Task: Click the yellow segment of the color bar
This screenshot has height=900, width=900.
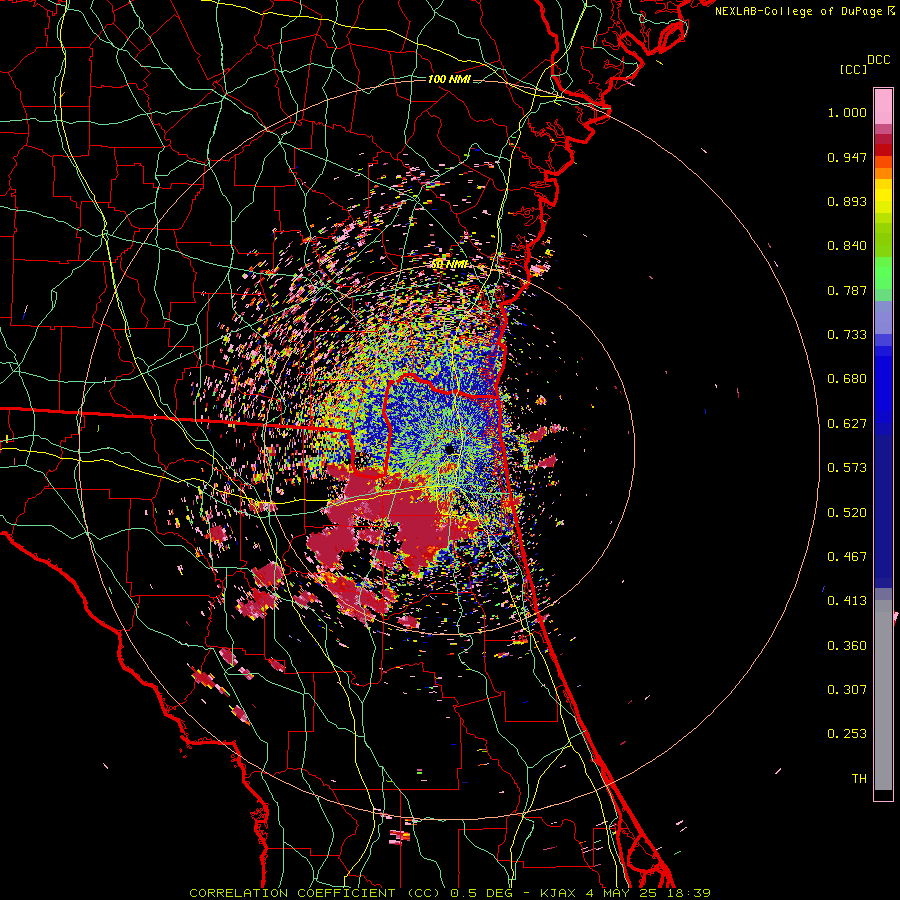Action: pyautogui.click(x=883, y=197)
